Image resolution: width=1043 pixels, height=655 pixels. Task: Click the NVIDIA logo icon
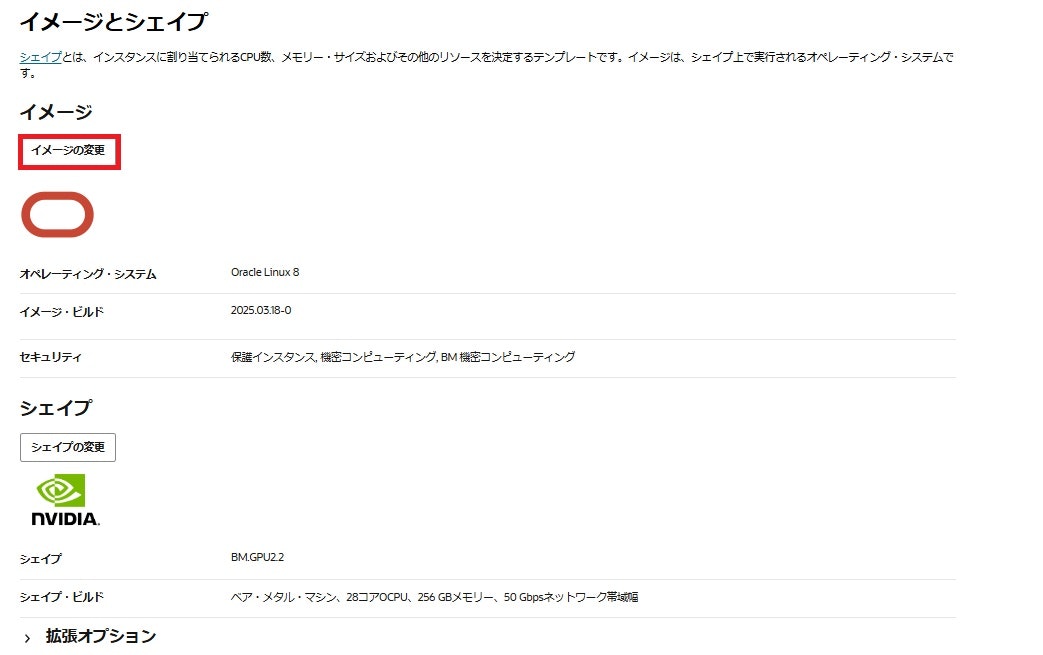point(65,499)
